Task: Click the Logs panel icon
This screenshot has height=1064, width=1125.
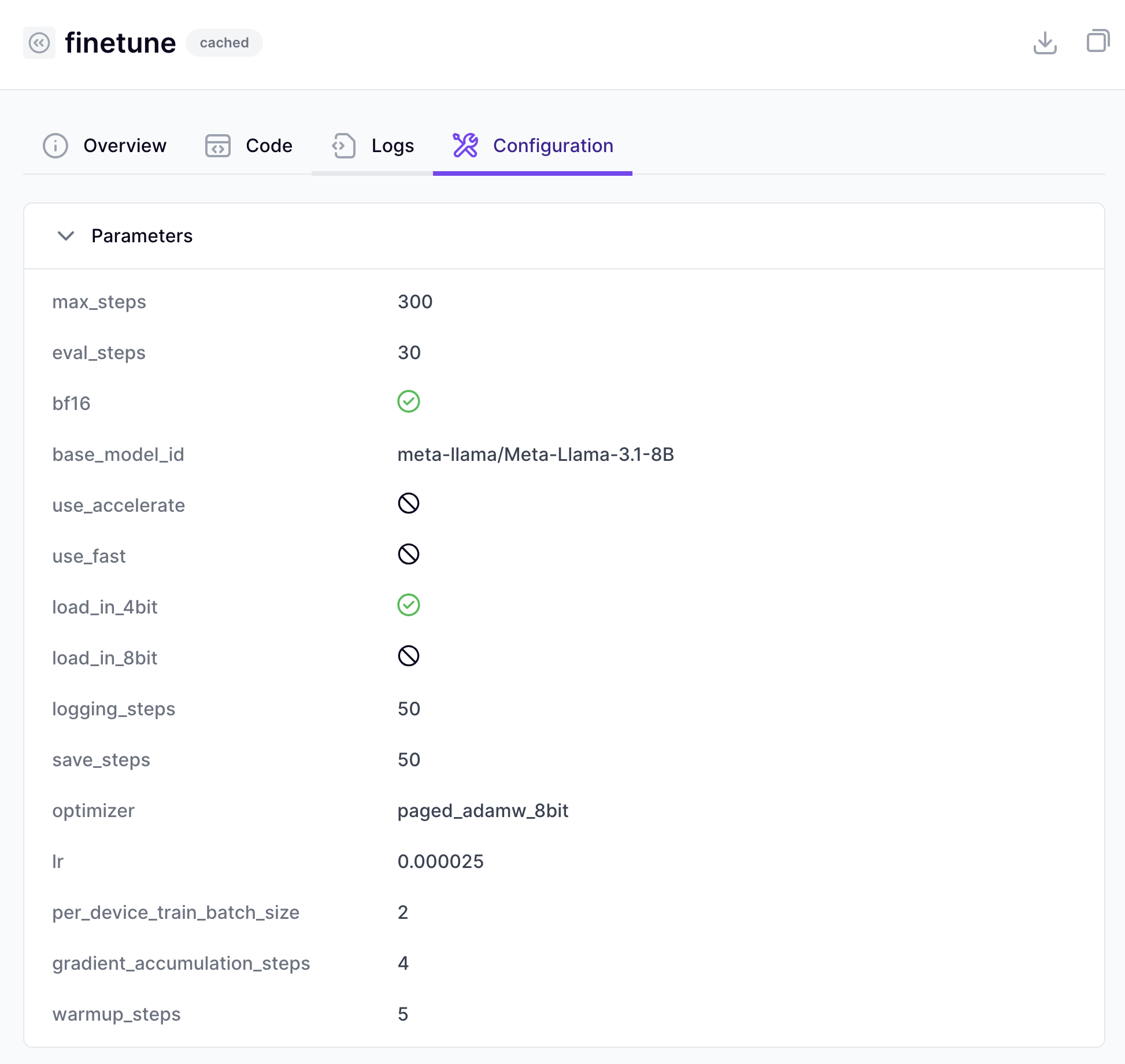Action: click(342, 146)
